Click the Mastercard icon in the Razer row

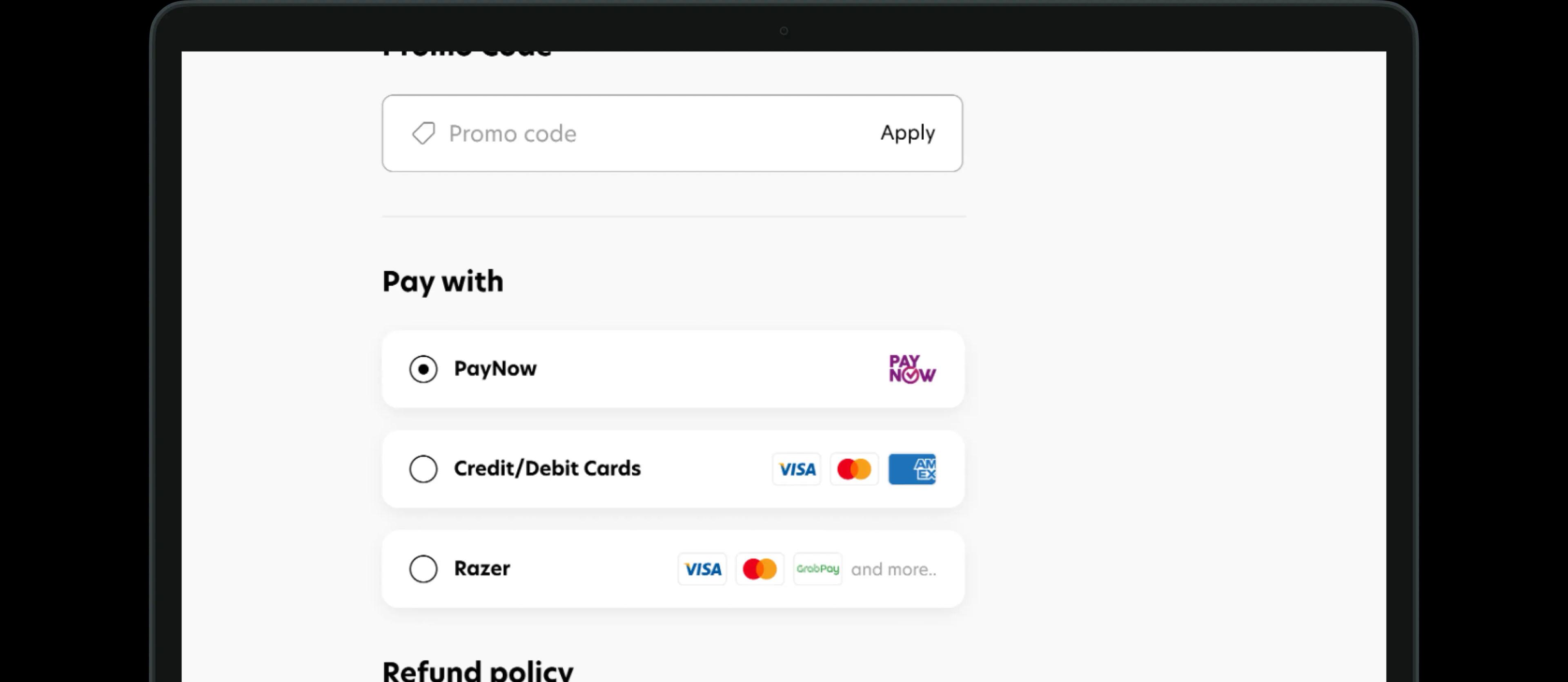759,569
